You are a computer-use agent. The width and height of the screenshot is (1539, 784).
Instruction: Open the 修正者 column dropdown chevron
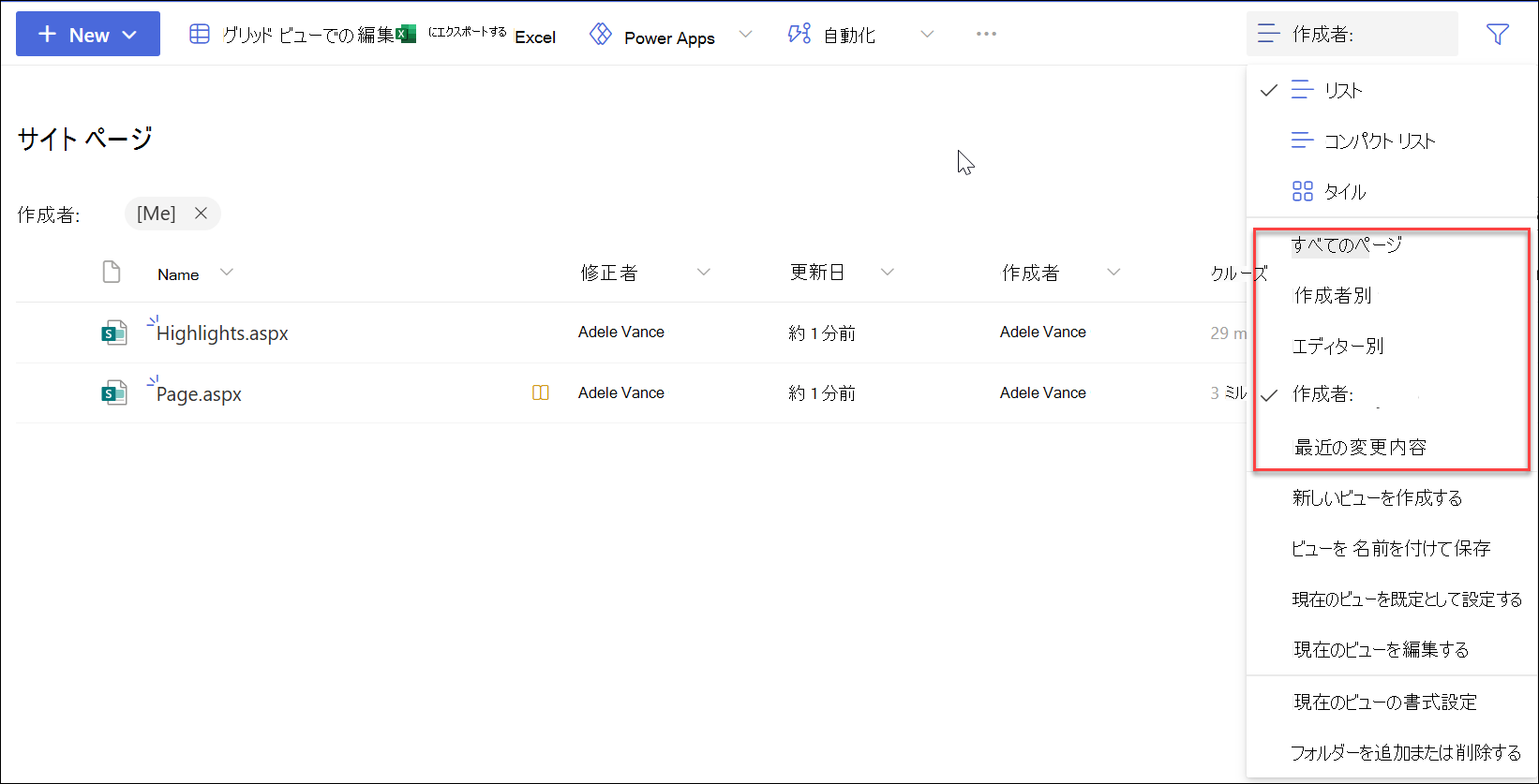click(704, 273)
